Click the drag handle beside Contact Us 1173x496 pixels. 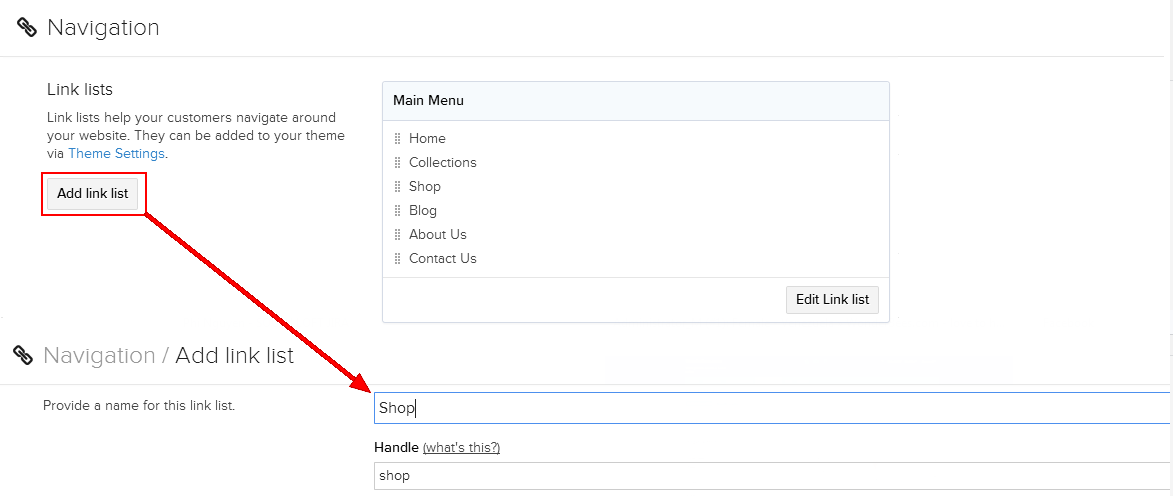coord(397,258)
